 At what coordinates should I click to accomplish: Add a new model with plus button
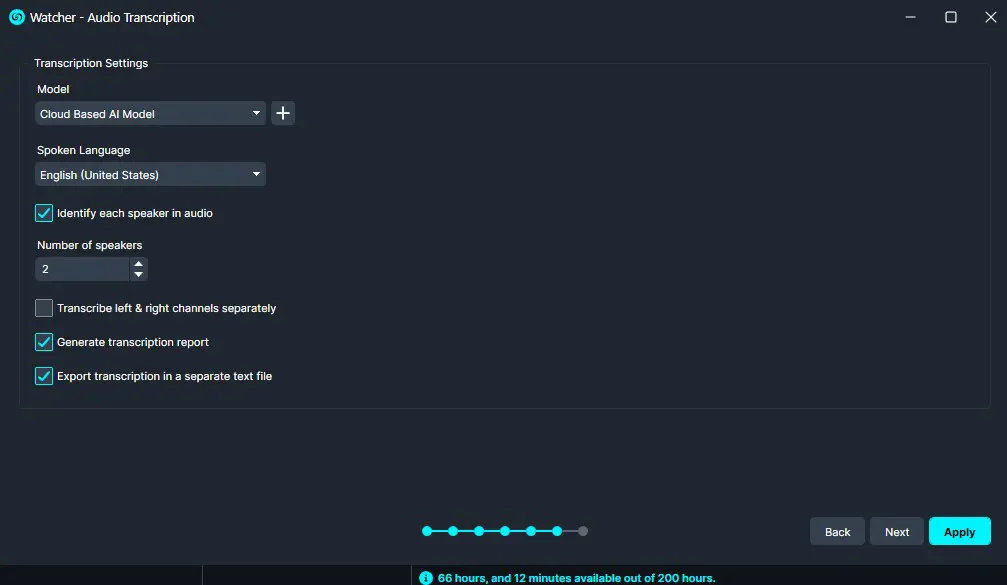tap(283, 114)
